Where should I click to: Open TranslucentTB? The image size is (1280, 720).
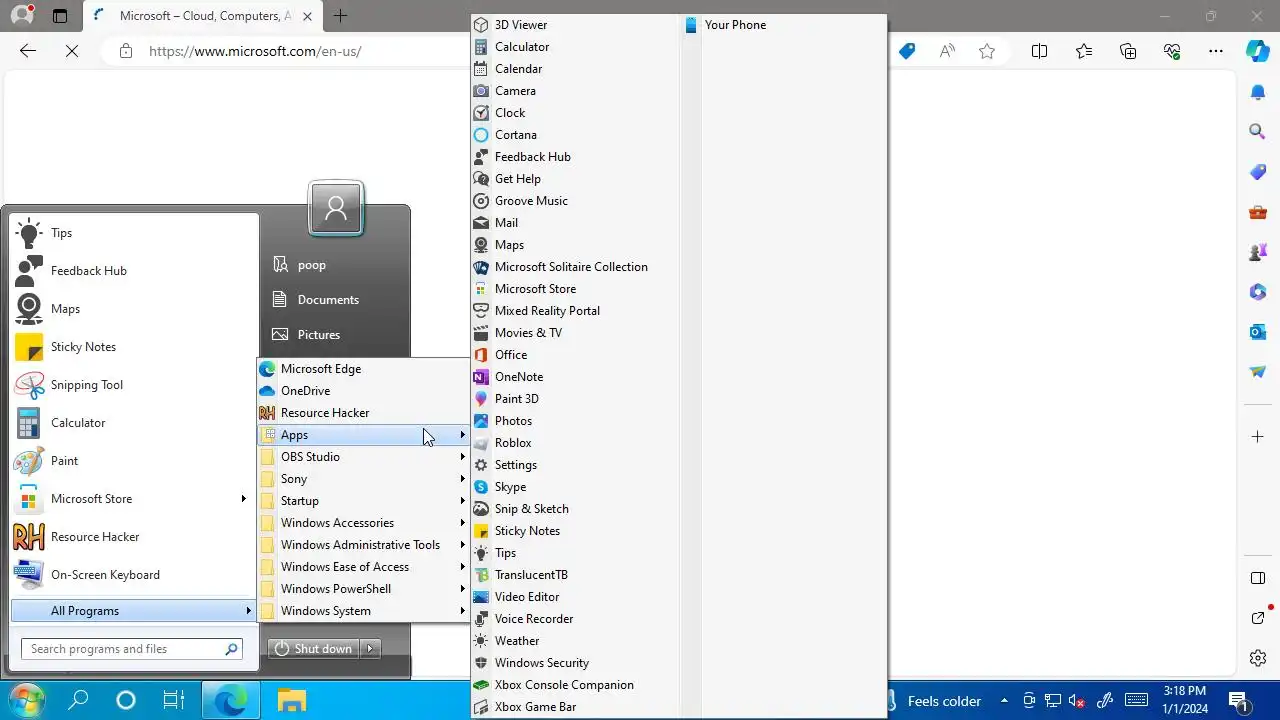575,575
